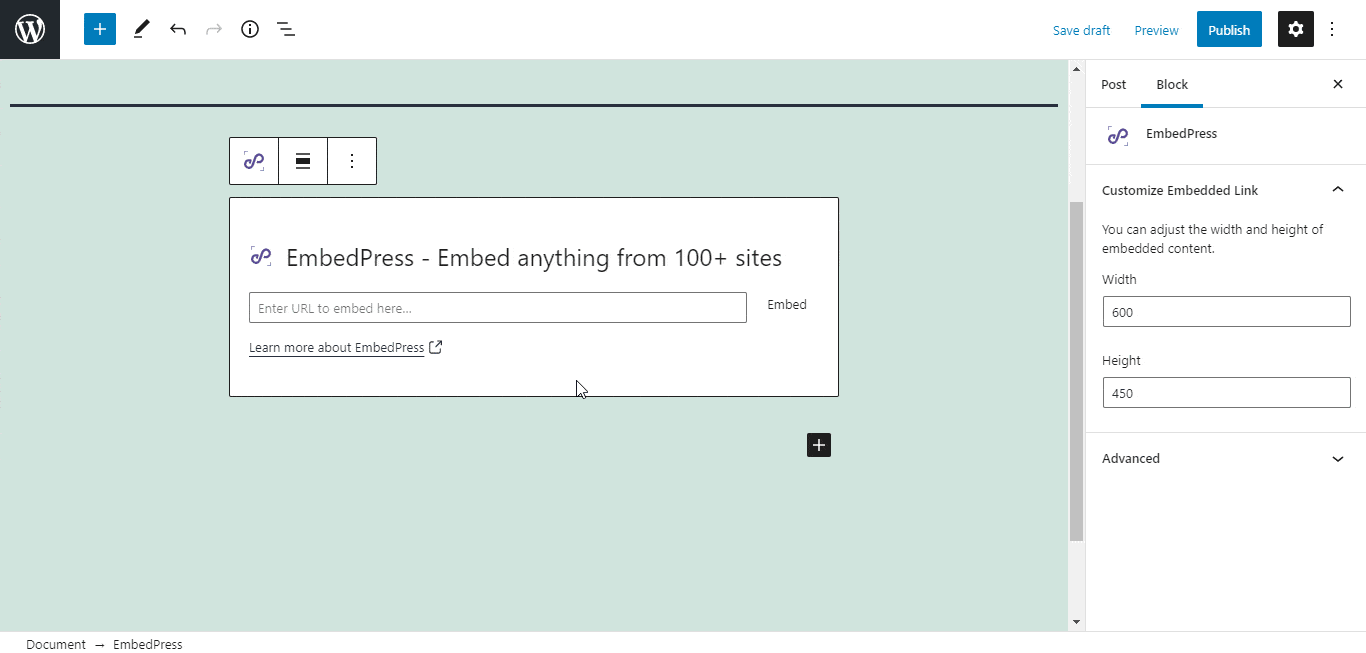Select the Tools pencil icon
Viewport: 1366px width, 653px height.
[x=141, y=29]
